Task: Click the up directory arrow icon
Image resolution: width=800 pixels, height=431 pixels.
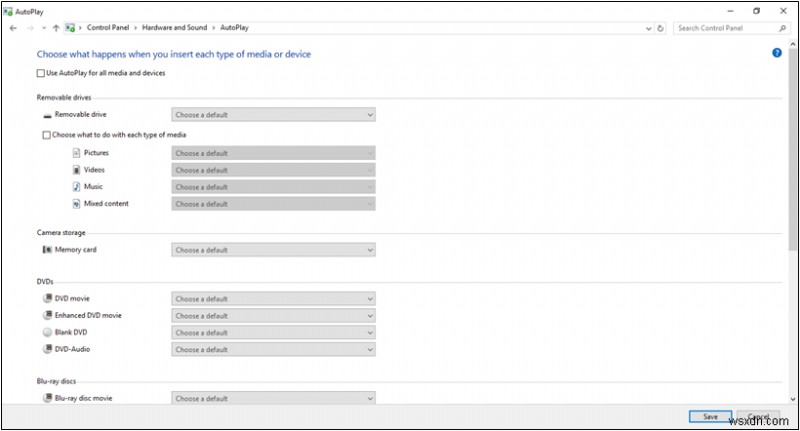Action: (x=56, y=28)
